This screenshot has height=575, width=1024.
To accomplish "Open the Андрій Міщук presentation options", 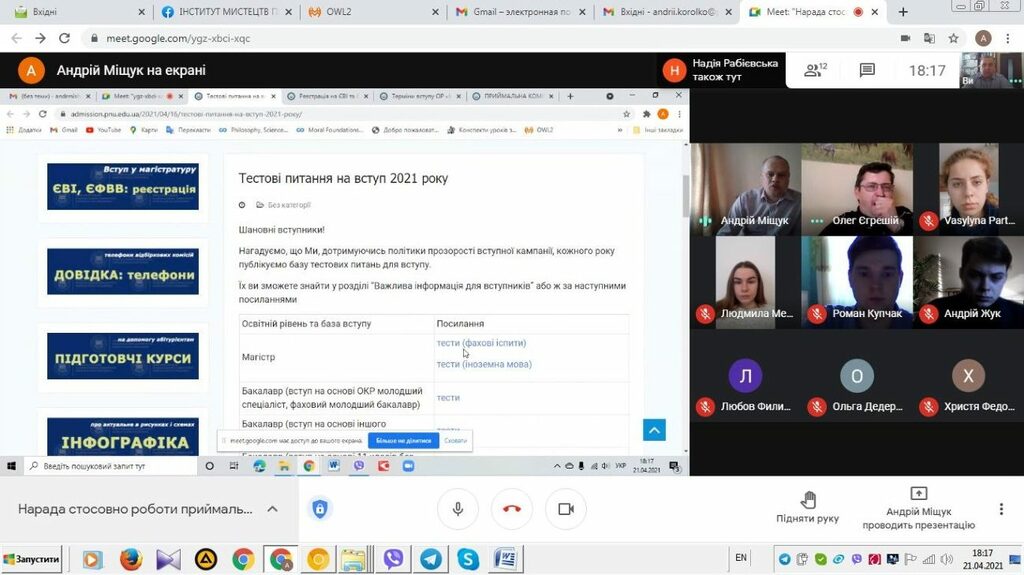I will tap(918, 508).
